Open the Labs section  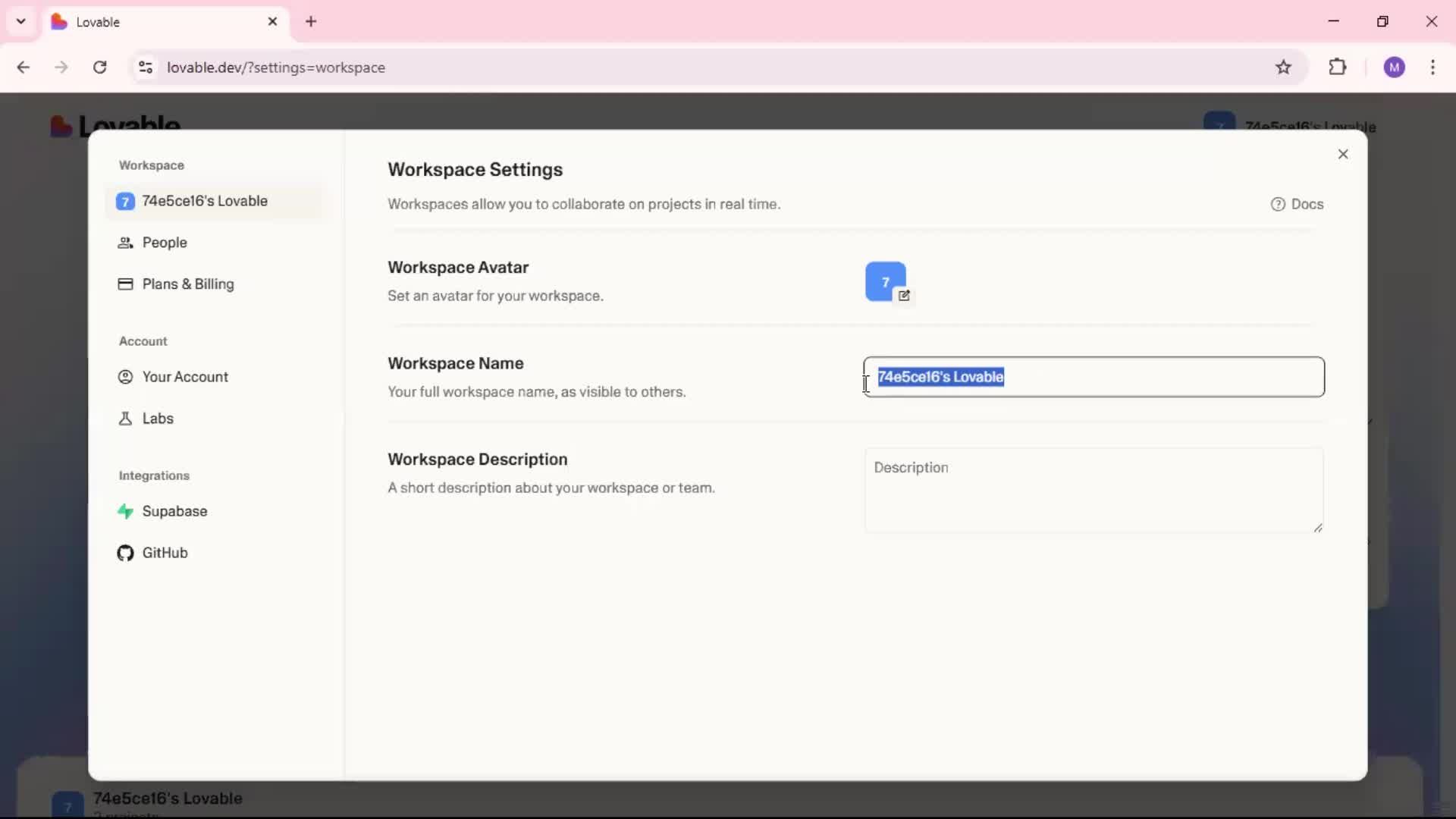215,419
